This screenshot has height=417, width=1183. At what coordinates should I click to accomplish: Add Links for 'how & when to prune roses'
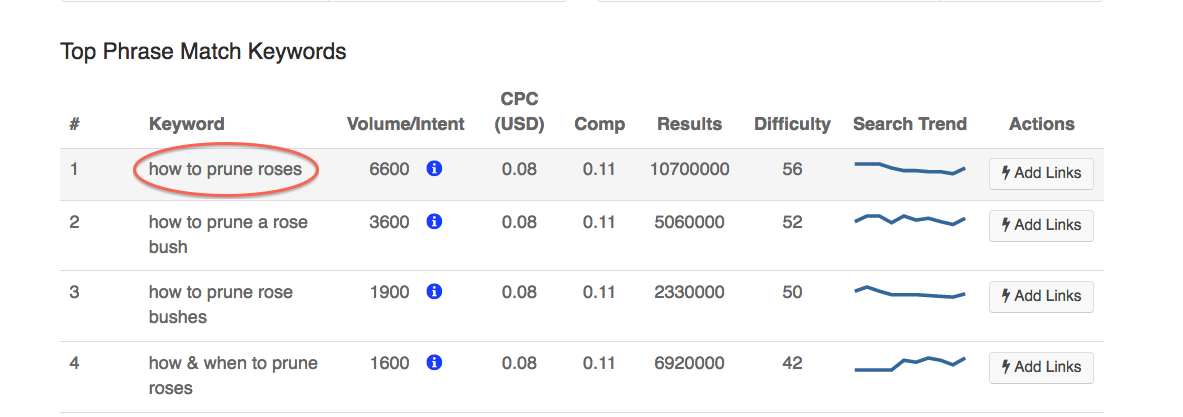coord(1041,366)
